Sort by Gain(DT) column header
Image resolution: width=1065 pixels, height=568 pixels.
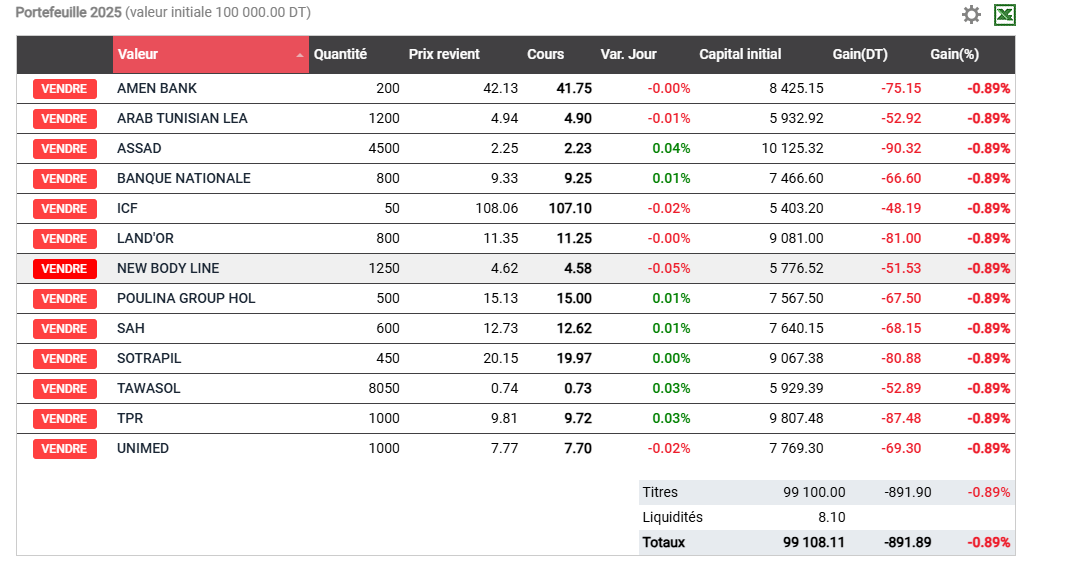point(860,54)
